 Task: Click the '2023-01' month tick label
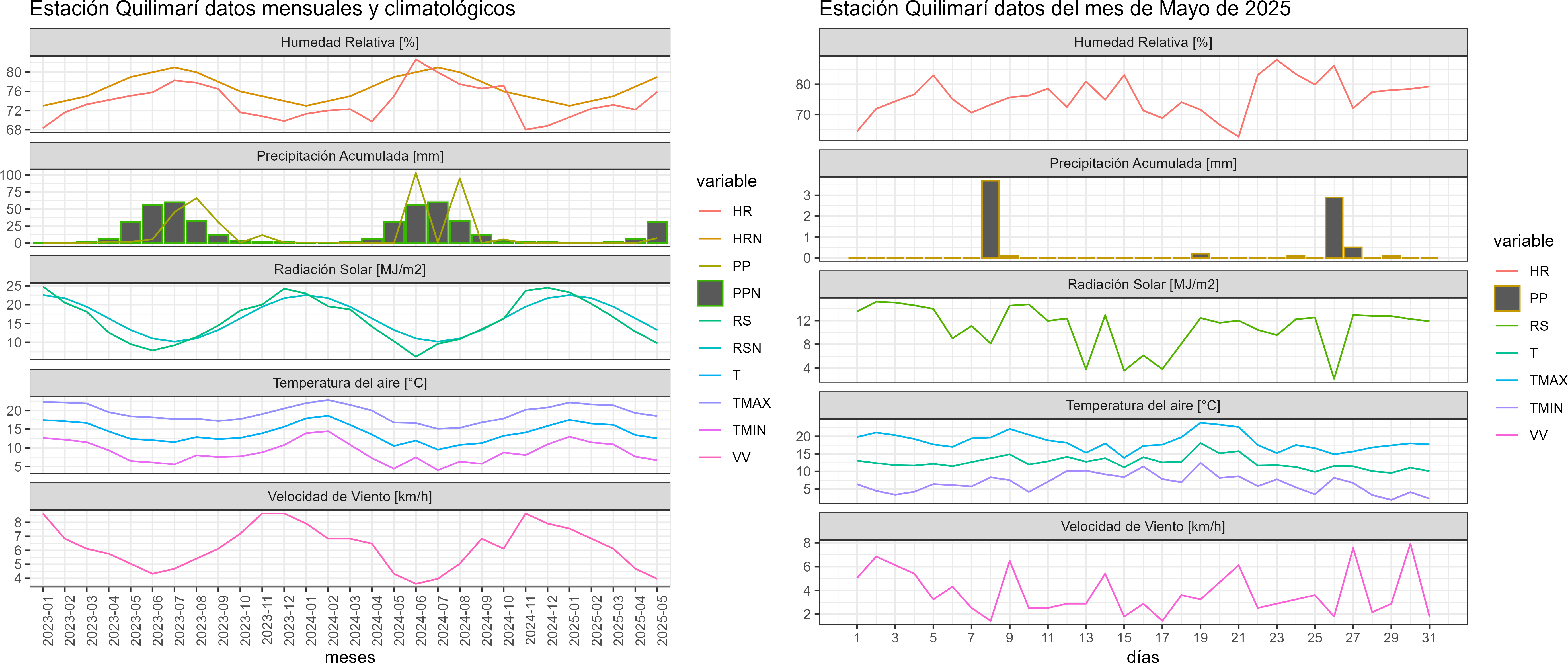[48, 620]
